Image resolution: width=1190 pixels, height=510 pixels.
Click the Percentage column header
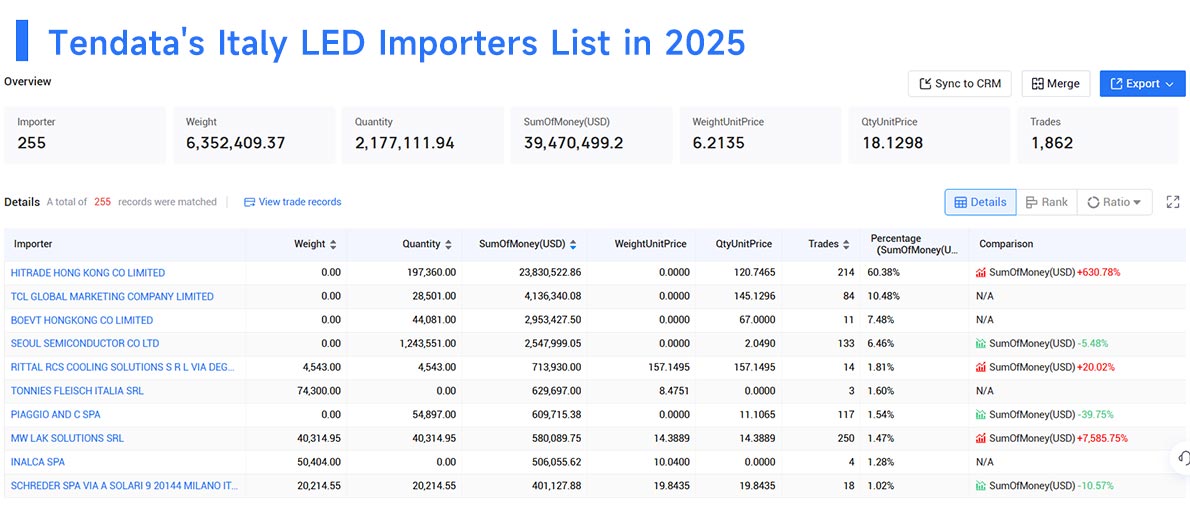(x=914, y=244)
